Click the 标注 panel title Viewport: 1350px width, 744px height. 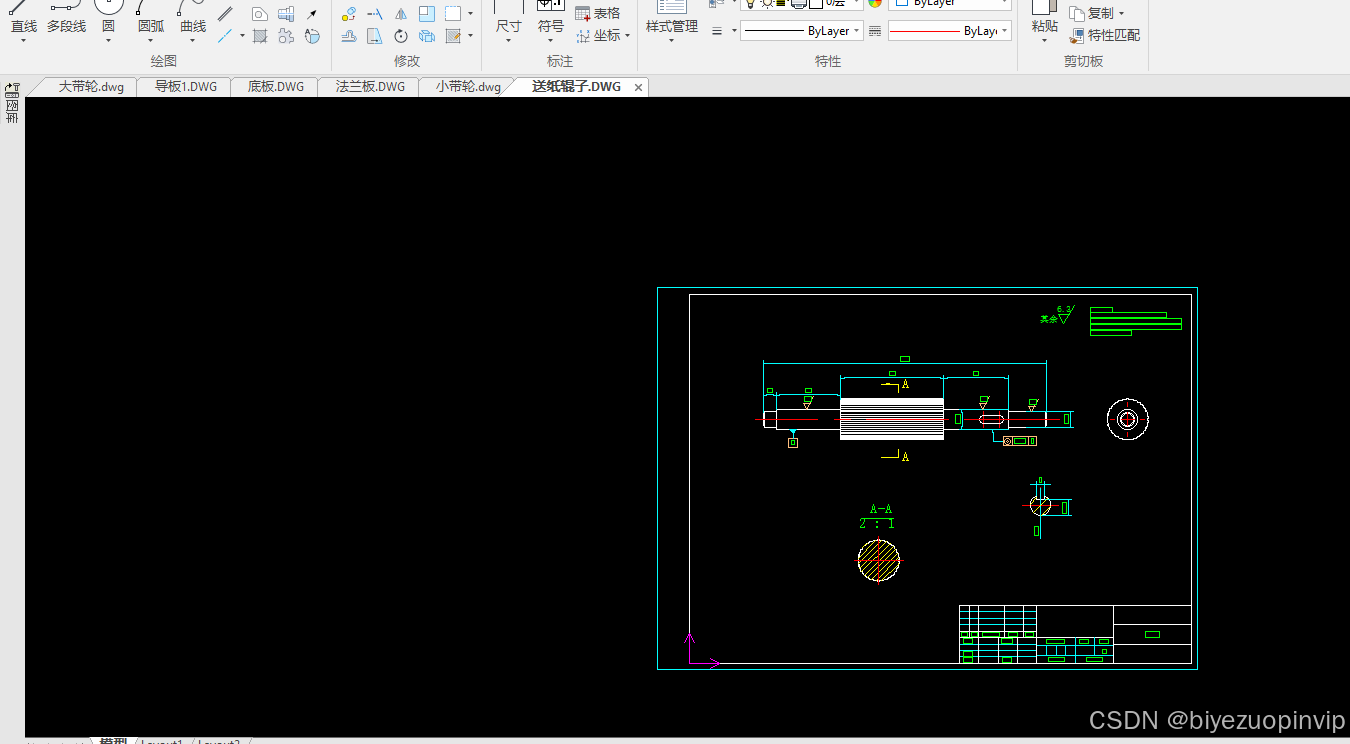pyautogui.click(x=560, y=61)
